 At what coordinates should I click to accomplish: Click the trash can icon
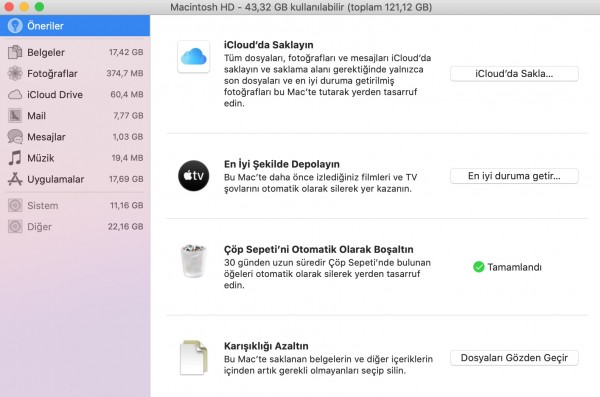pos(193,261)
